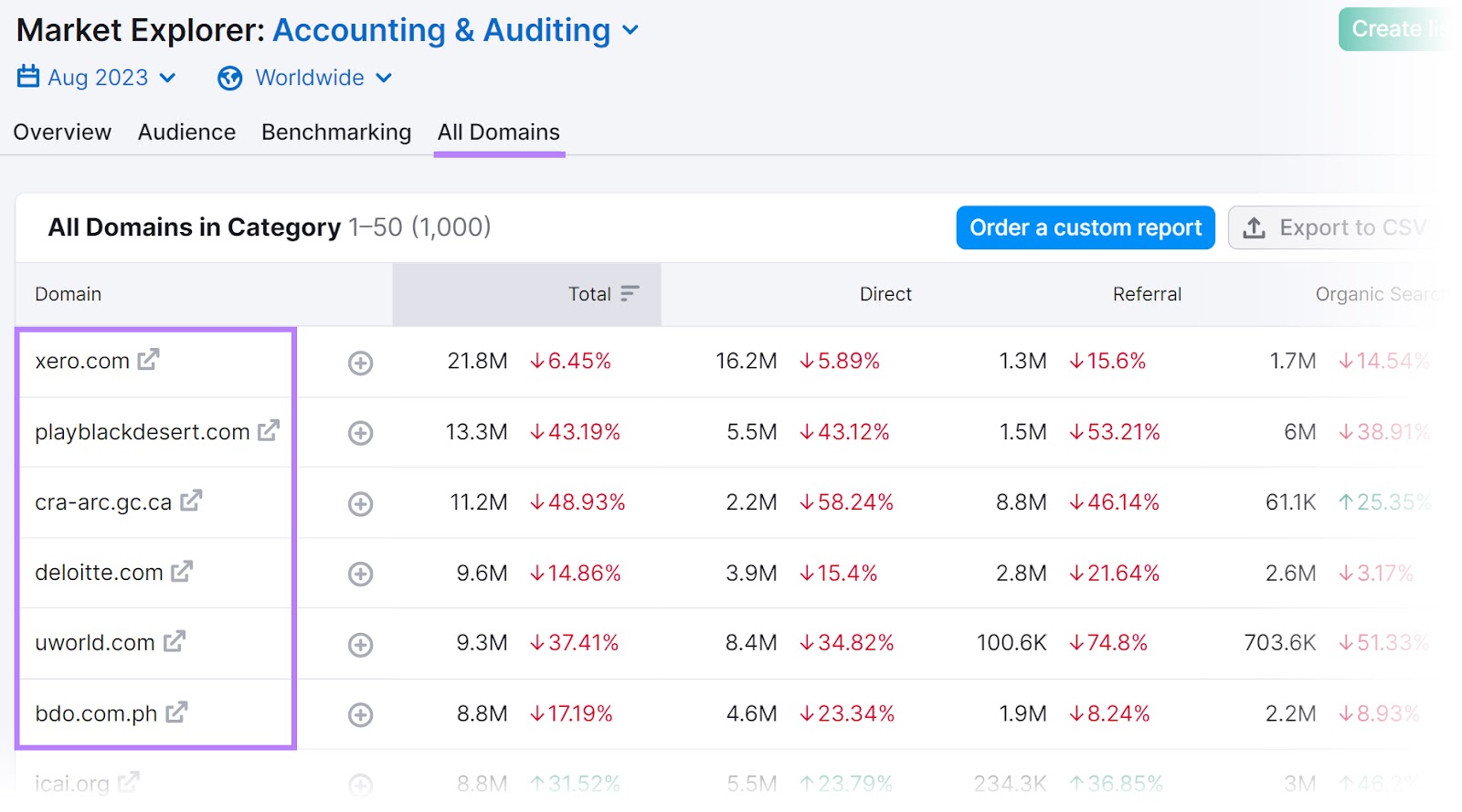Click the Domain column header
Viewport: 1462px width, 812px height.
coord(68,294)
